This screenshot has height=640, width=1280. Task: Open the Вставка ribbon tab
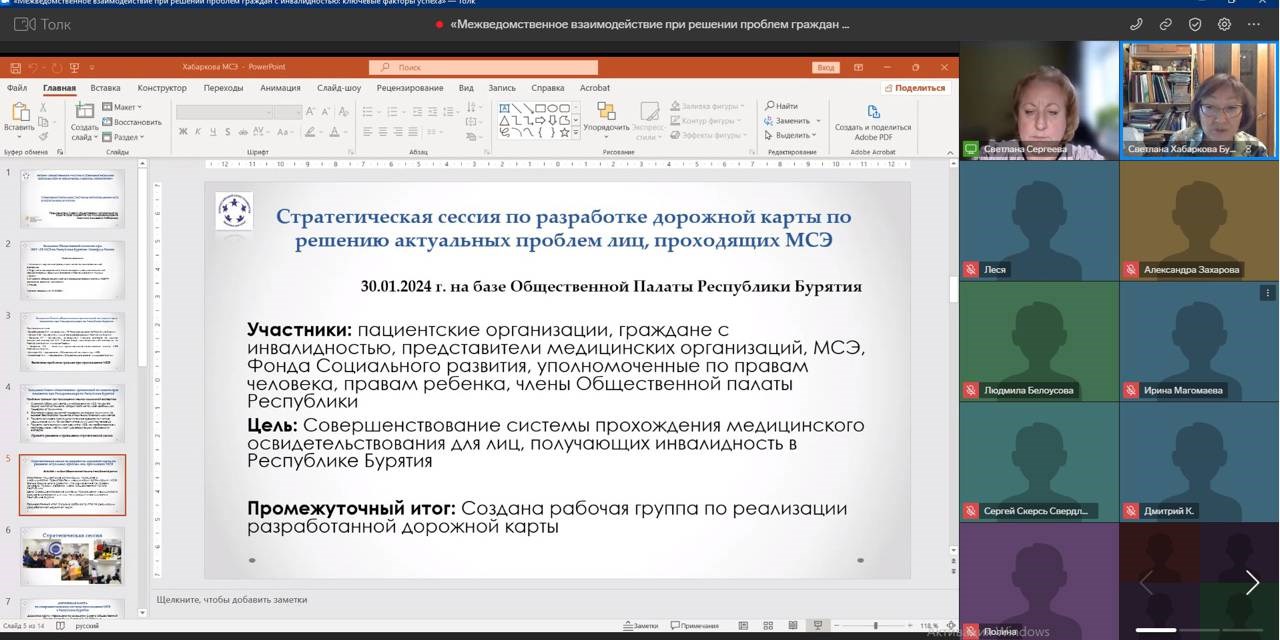(x=105, y=88)
